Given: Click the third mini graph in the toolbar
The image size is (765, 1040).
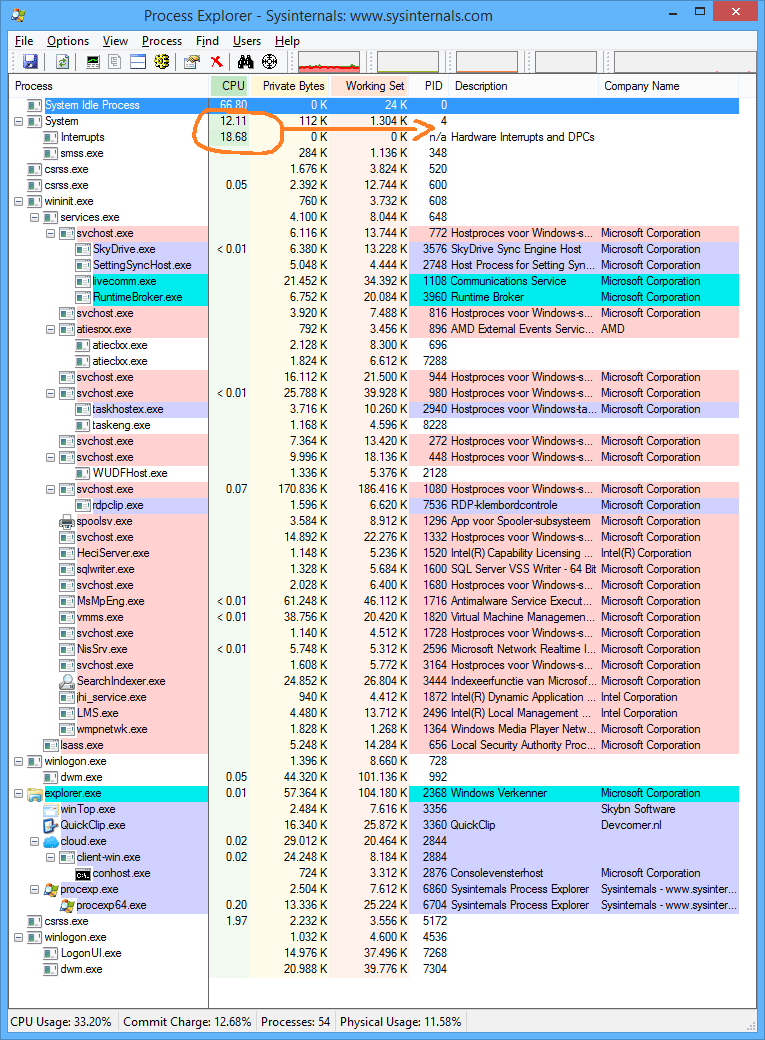Looking at the screenshot, I should 487,62.
